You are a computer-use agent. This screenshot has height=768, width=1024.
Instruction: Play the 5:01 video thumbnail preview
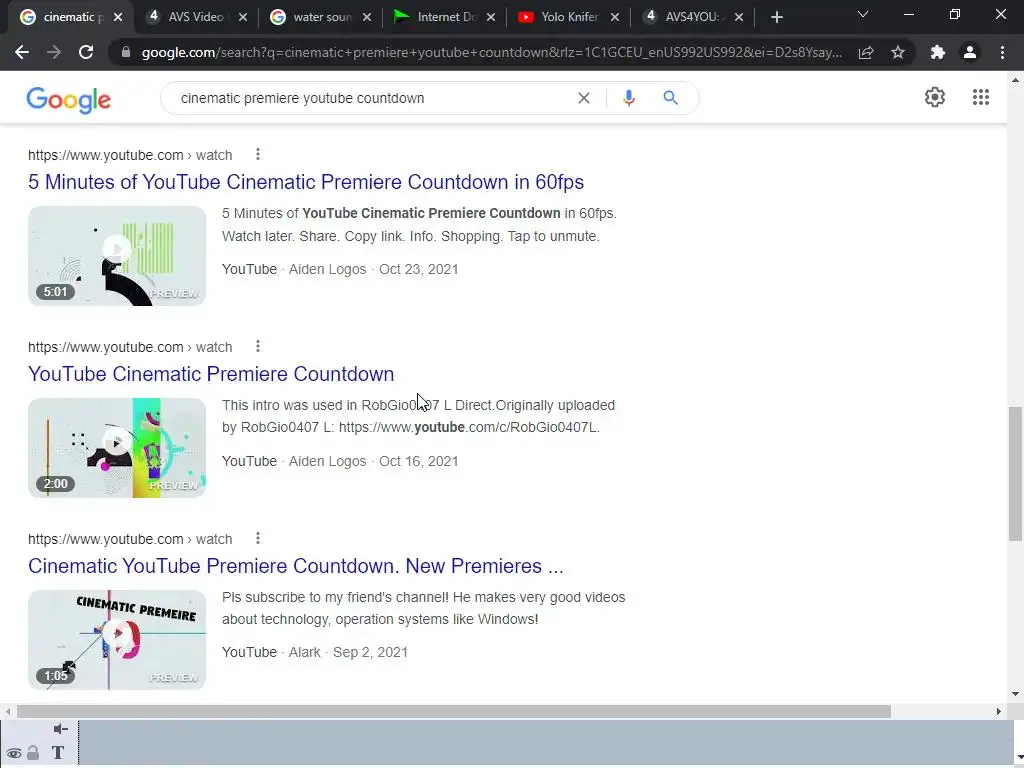pos(117,256)
